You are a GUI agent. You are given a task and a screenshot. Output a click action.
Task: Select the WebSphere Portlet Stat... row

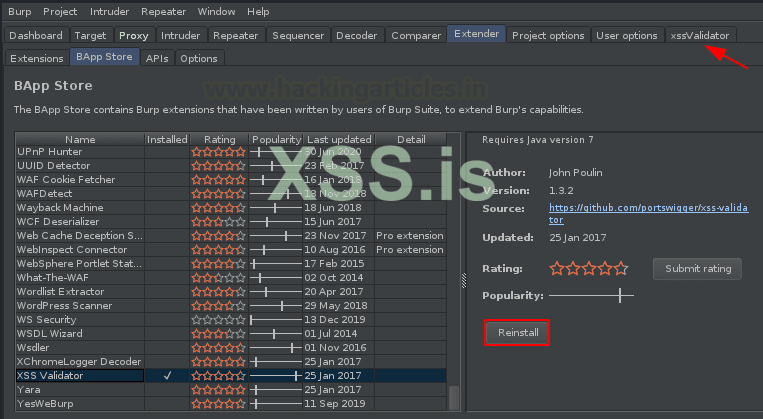tap(231, 264)
